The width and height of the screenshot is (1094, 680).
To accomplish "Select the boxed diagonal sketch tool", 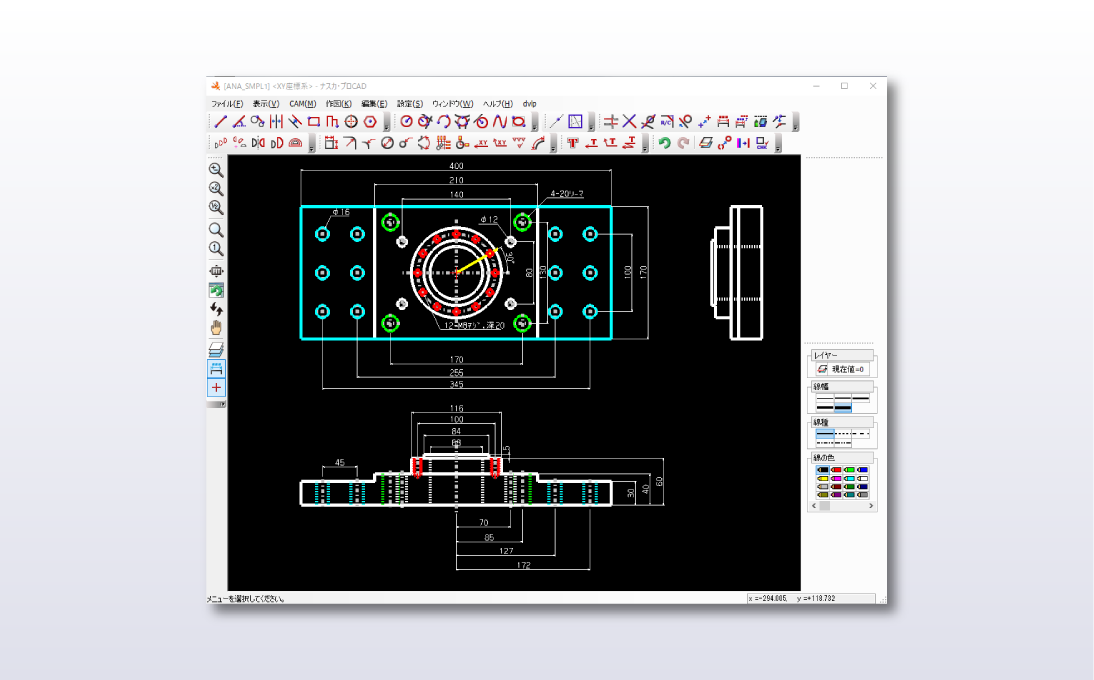I will [x=575, y=121].
